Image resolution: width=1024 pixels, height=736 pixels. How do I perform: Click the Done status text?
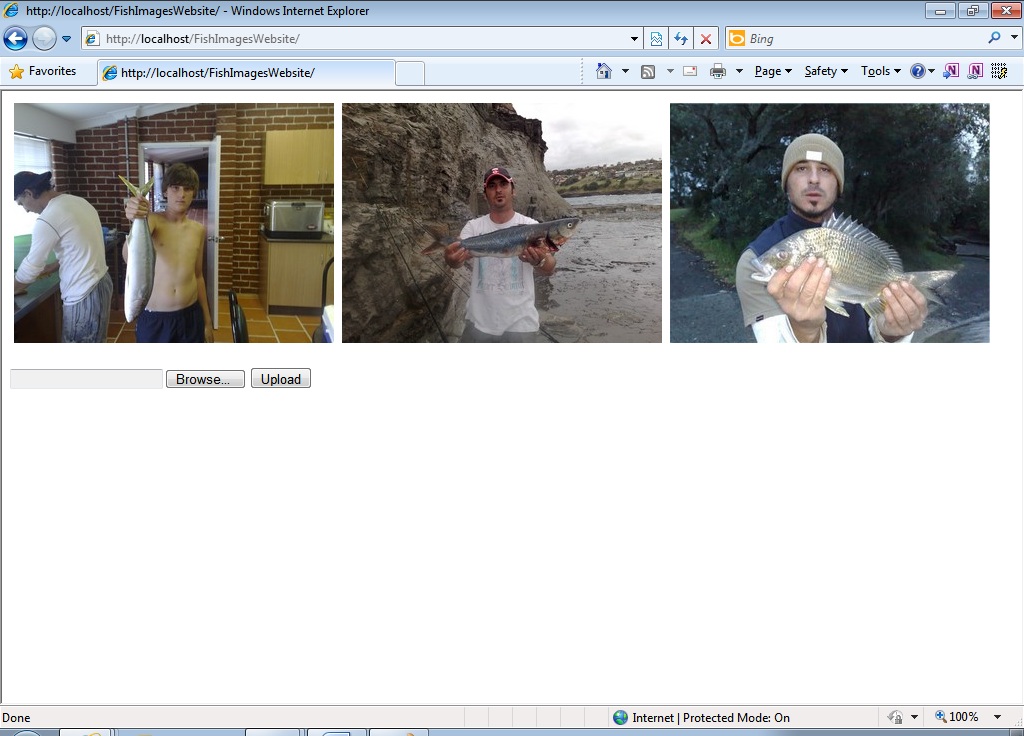[16, 718]
